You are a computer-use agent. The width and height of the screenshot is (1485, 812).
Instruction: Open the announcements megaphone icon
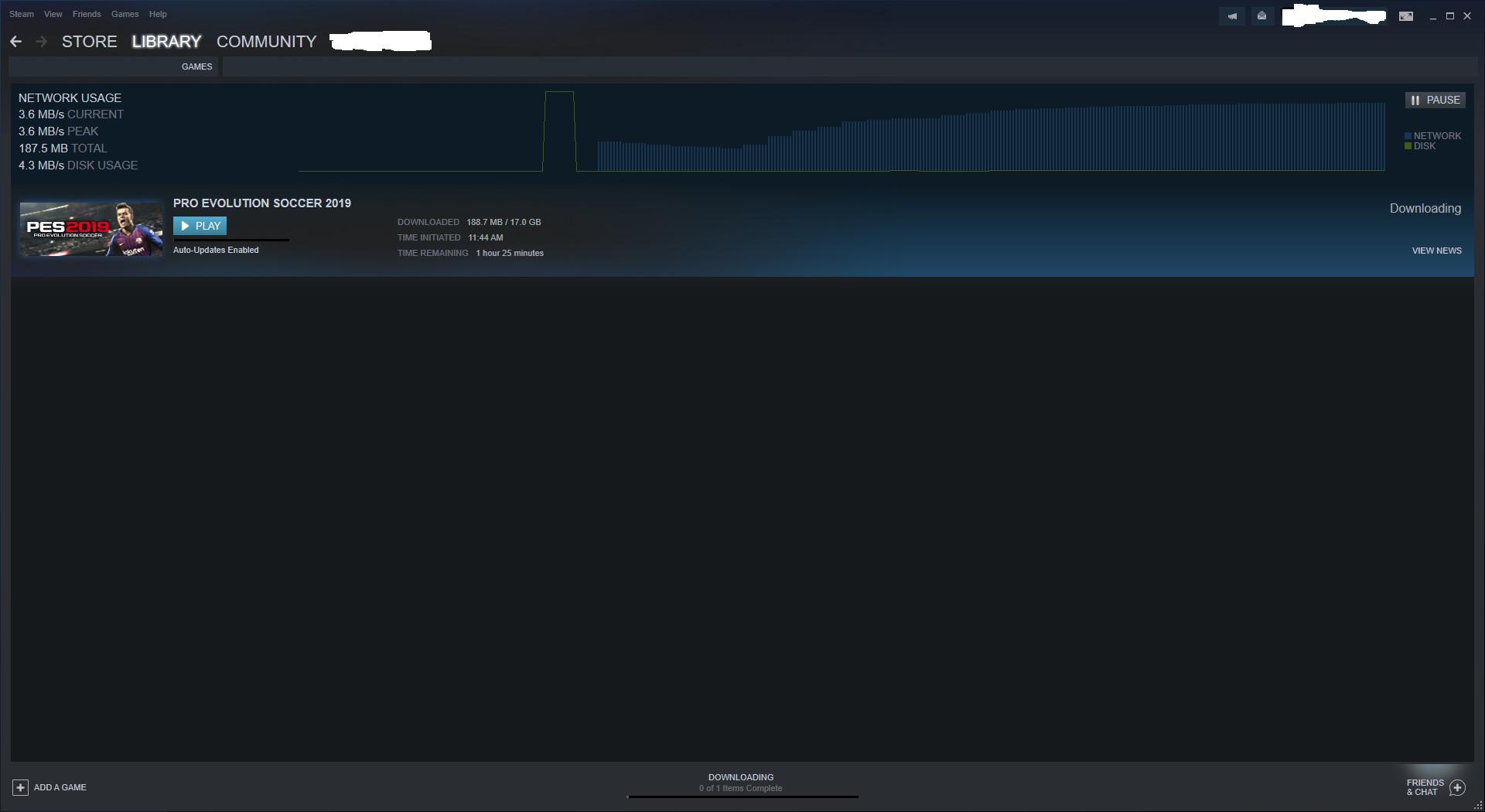[1232, 16]
